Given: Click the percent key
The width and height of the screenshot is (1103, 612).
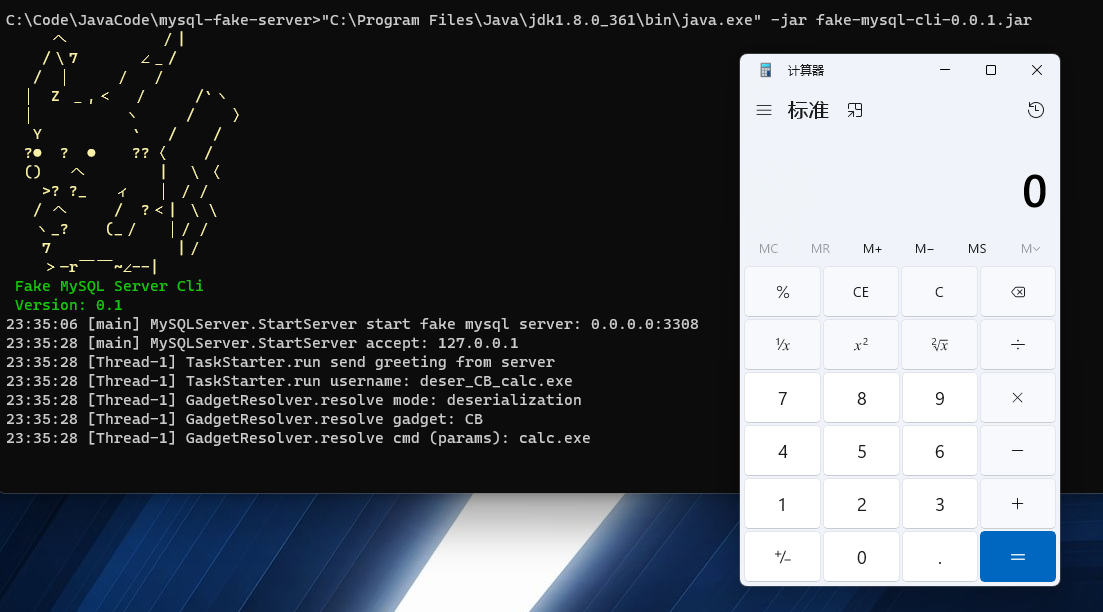Looking at the screenshot, I should 783,292.
